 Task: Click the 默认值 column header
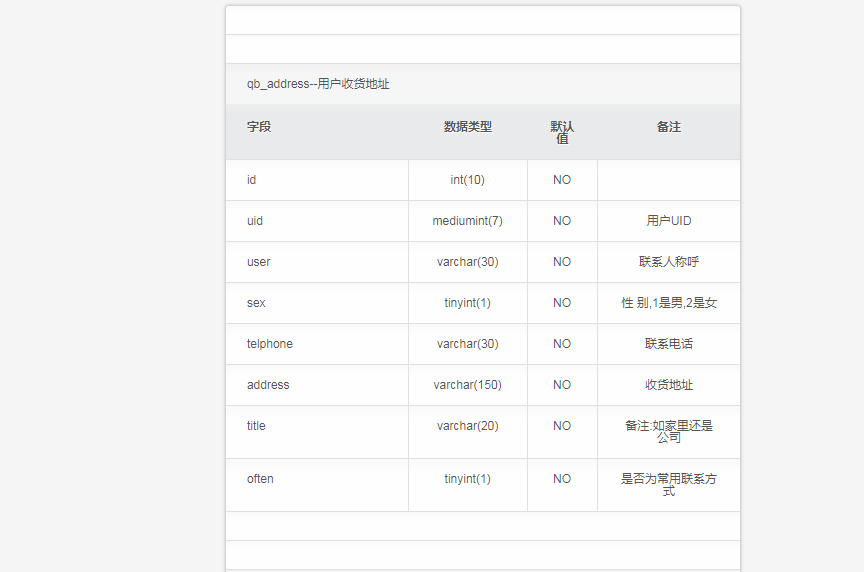[562, 132]
